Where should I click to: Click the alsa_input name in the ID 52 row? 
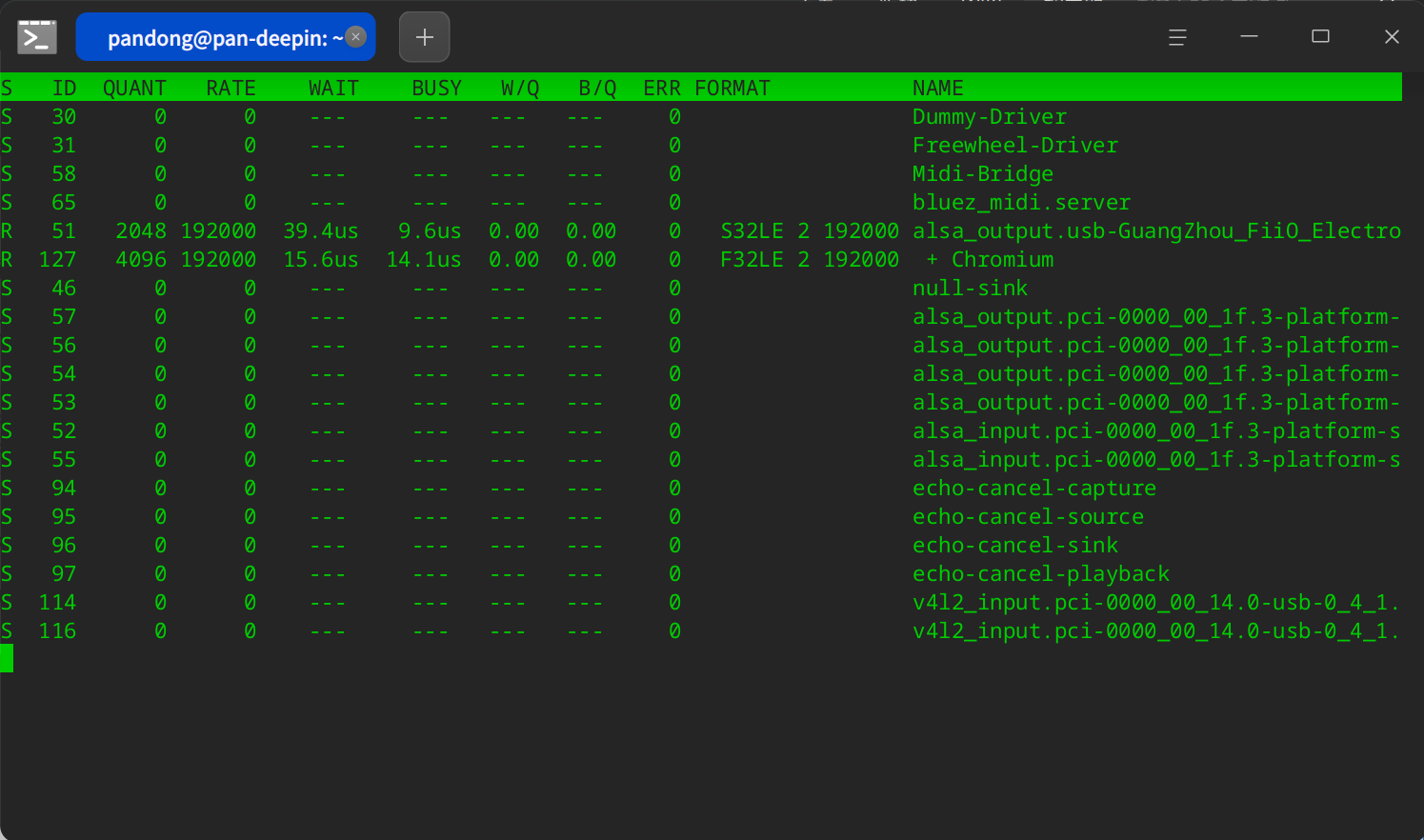tap(1156, 430)
